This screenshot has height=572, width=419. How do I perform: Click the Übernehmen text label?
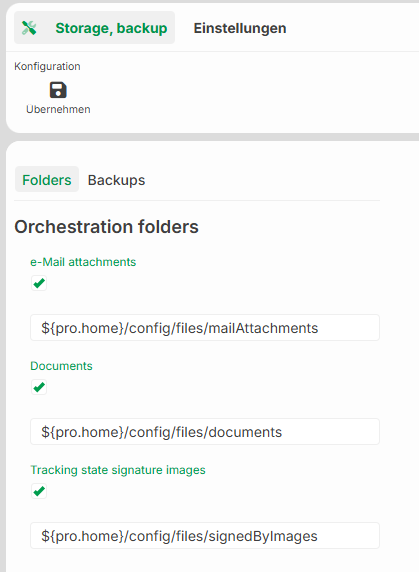58,109
